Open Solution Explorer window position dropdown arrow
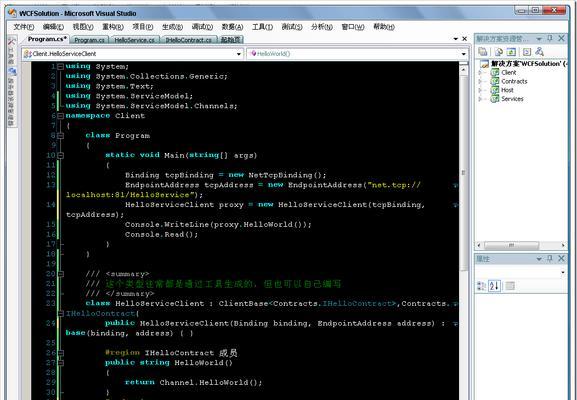The image size is (577, 400). 539,39
